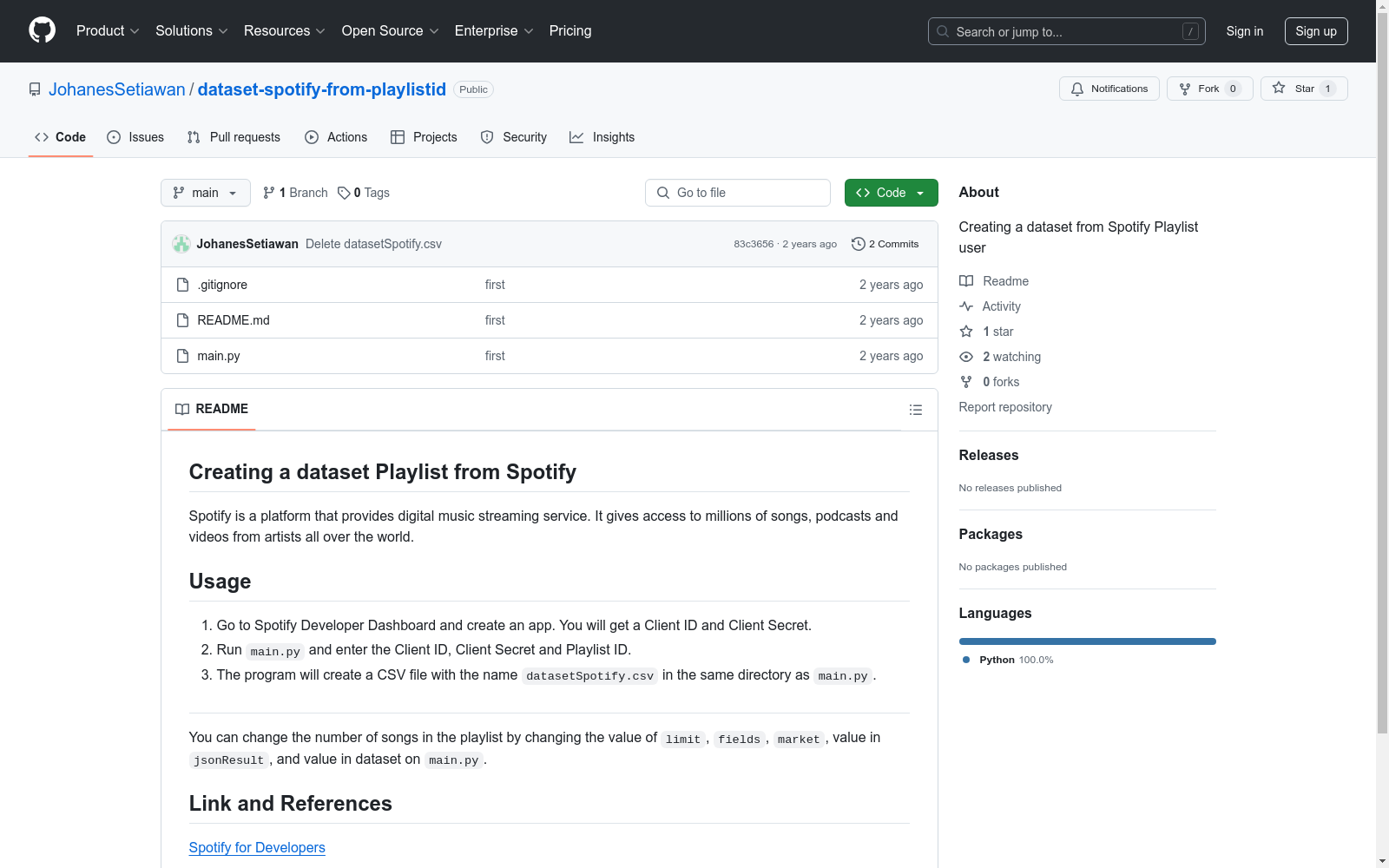The width and height of the screenshot is (1389, 868).
Task: Open the GitHub homepage logo
Action: tap(42, 30)
